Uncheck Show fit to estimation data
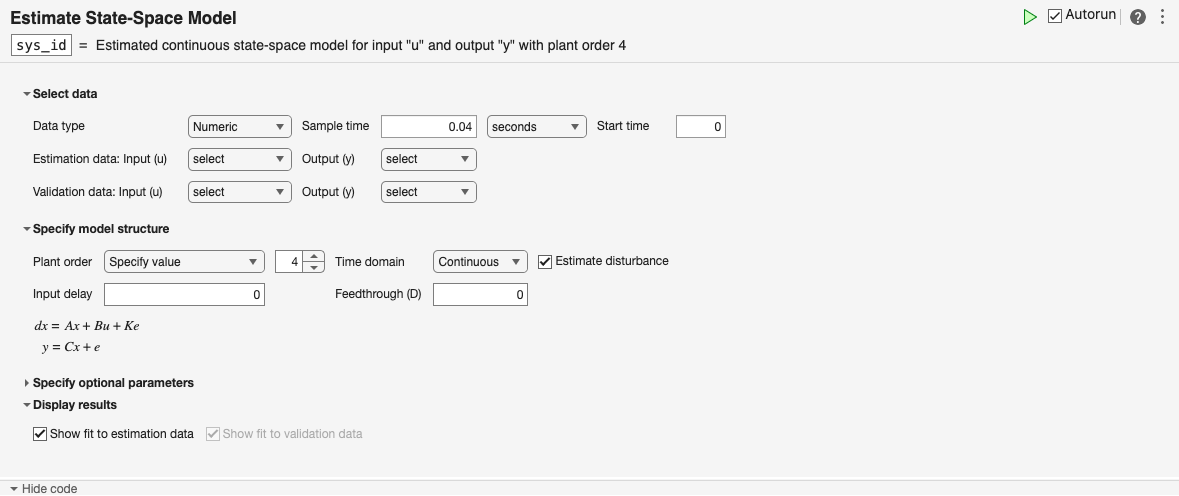Screen dimensions: 1179x496 40,434
